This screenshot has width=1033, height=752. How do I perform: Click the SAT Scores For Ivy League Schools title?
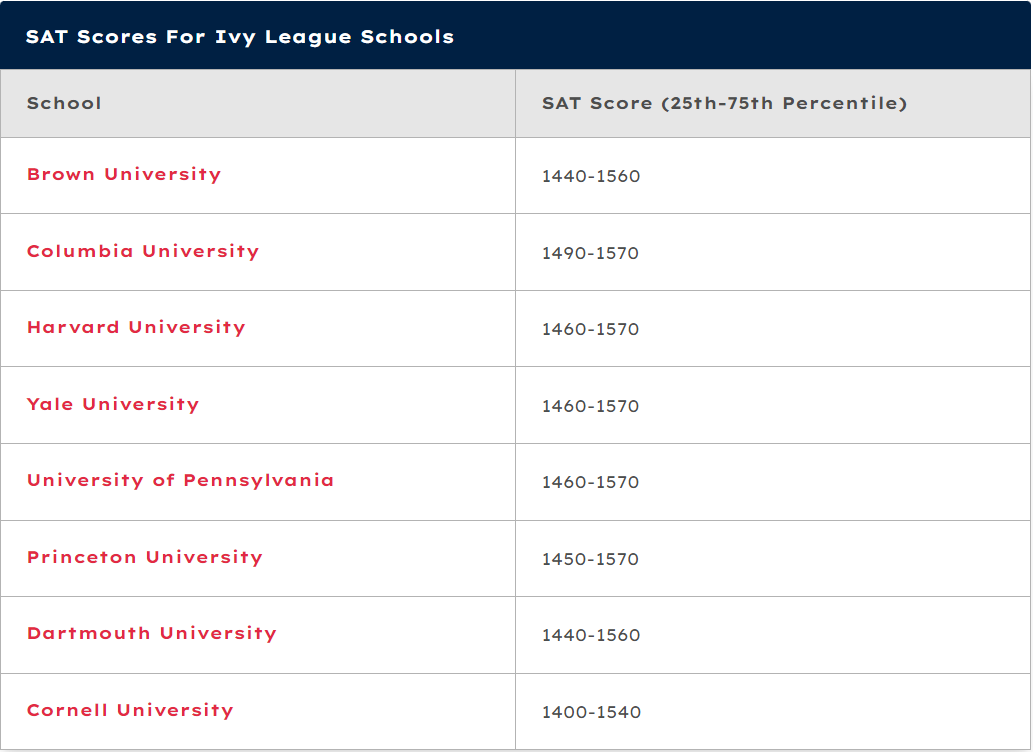click(x=240, y=36)
